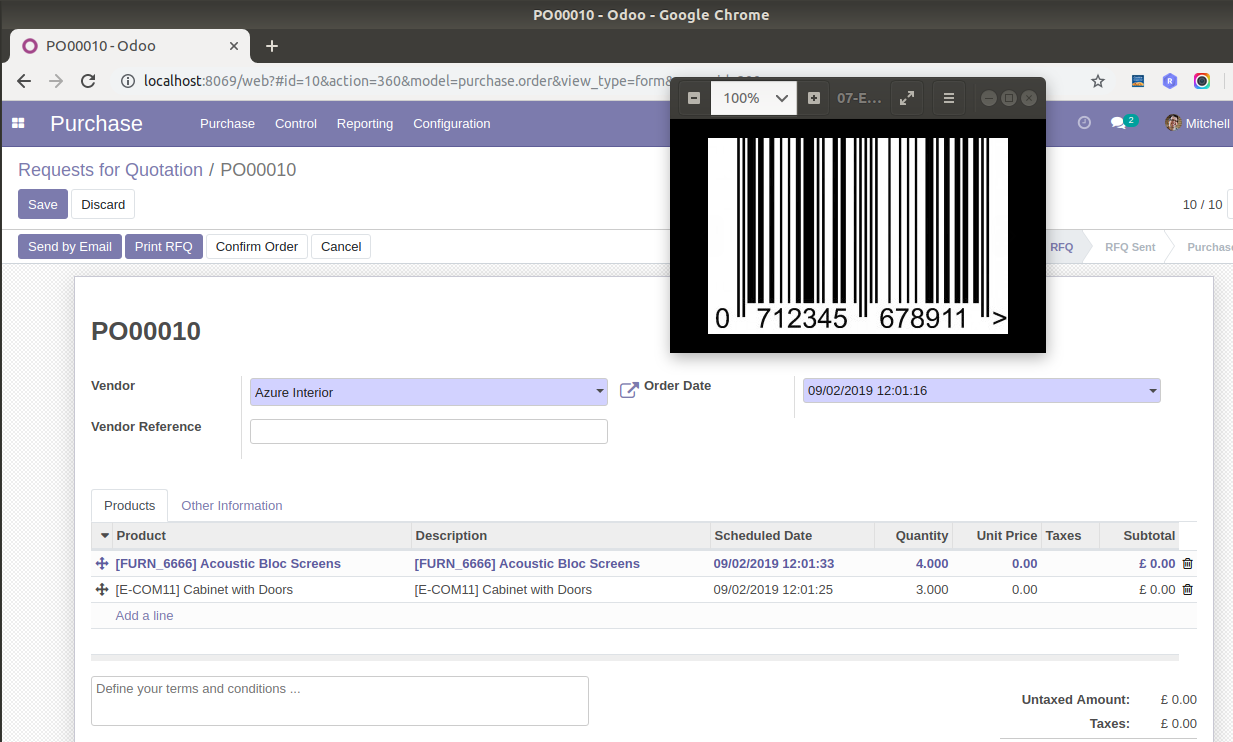Open the image viewer hamburger menu
This screenshot has height=742, width=1233.
point(949,98)
